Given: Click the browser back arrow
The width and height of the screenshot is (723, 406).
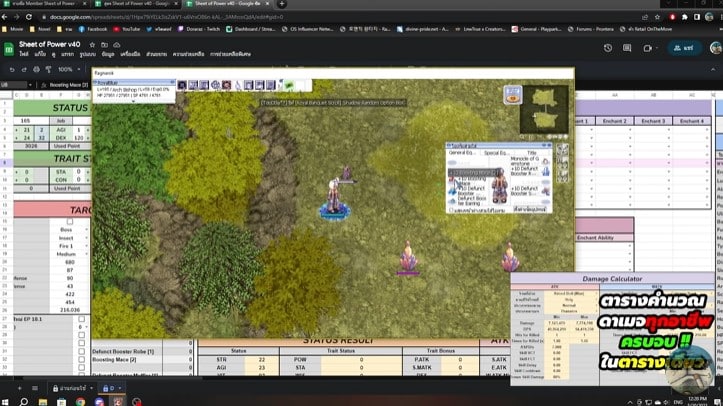Looking at the screenshot, I should coord(5,17).
